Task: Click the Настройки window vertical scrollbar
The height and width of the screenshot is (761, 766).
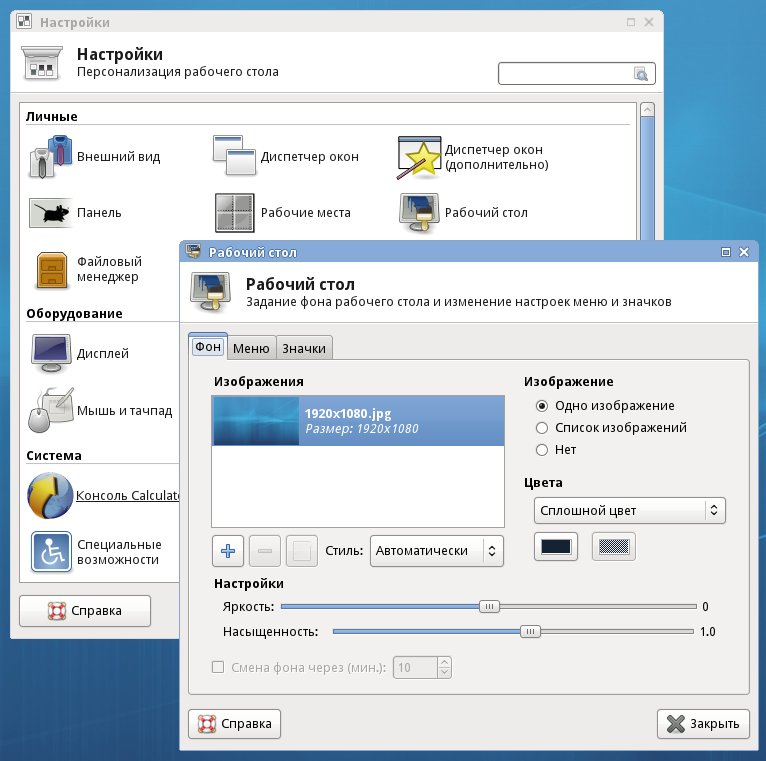Action: [647, 178]
